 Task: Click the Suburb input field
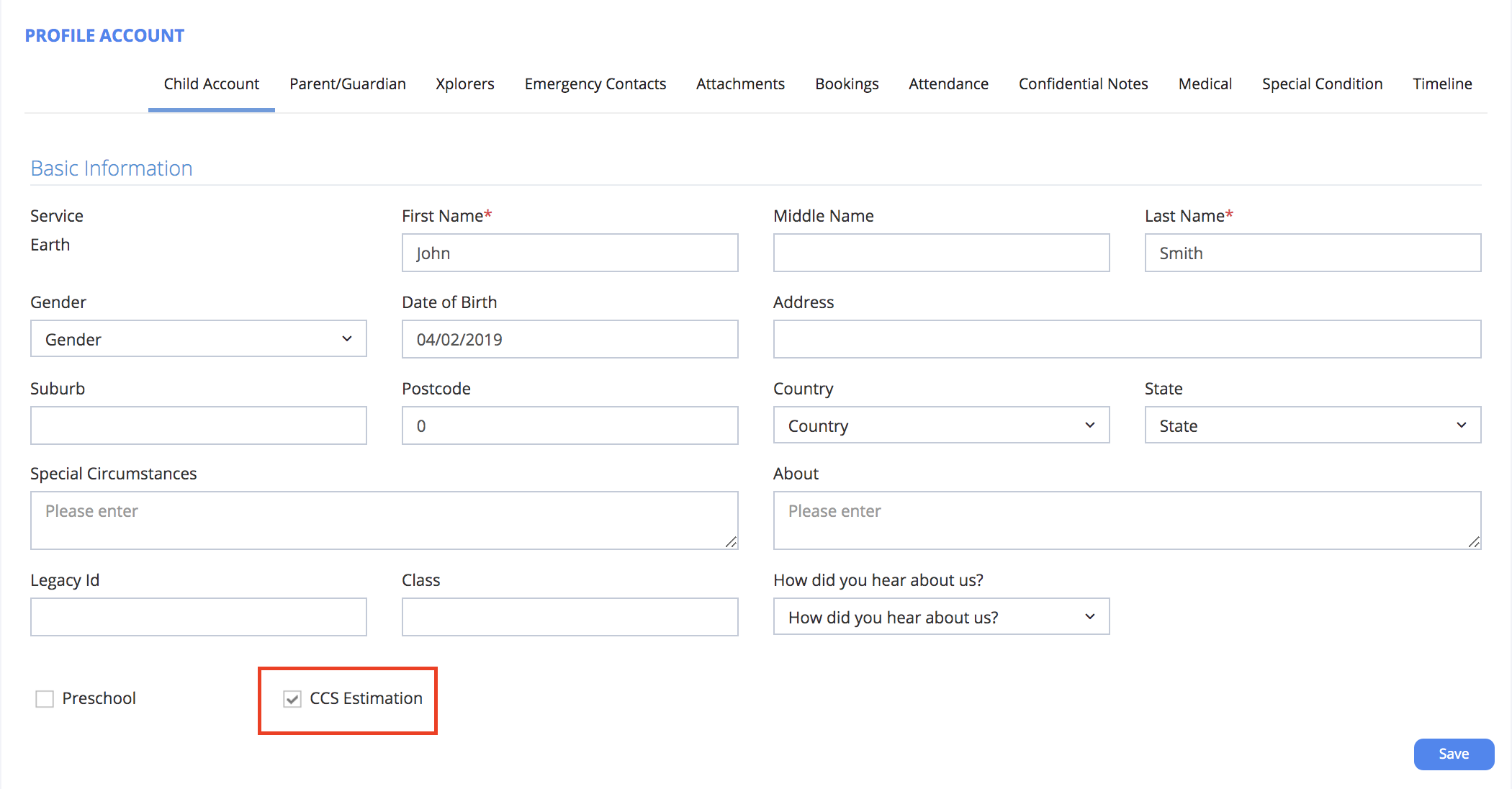[199, 425]
